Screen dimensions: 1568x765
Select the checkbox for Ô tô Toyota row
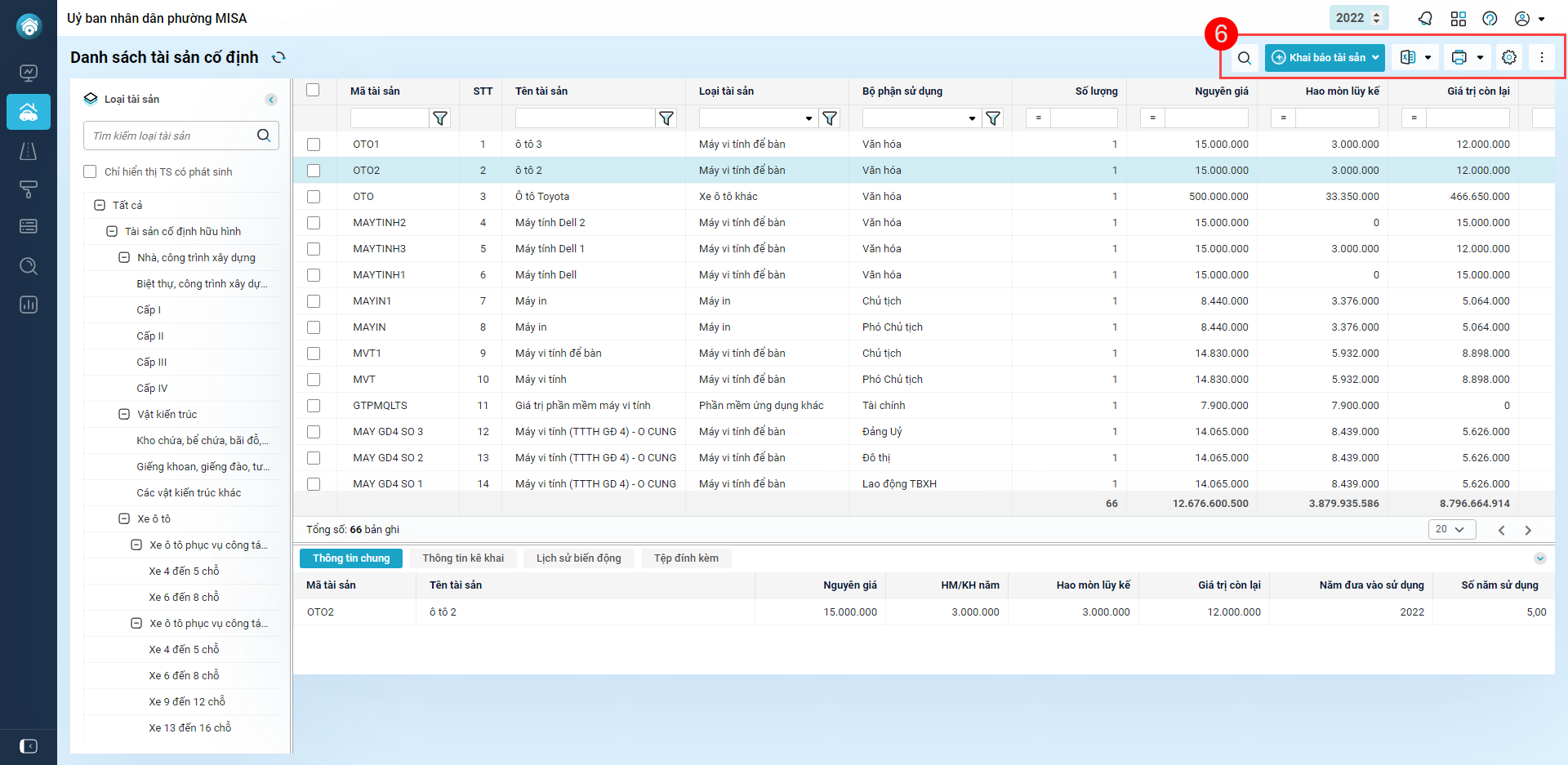[x=314, y=197]
